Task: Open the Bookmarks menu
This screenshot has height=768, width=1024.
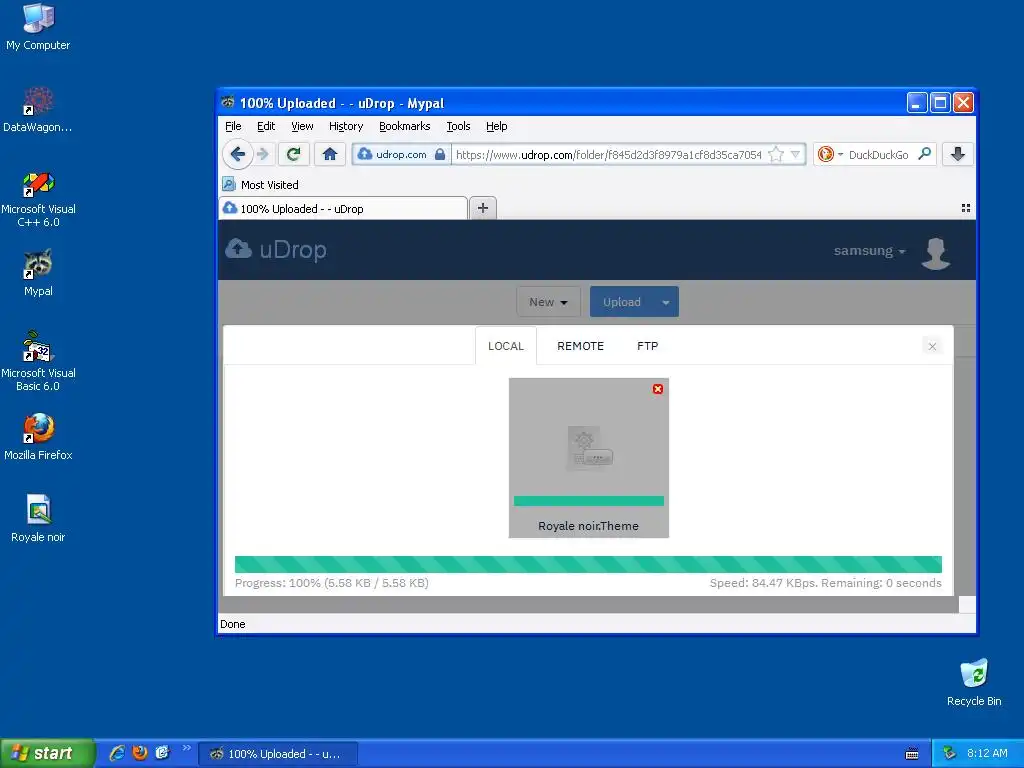Action: [404, 127]
